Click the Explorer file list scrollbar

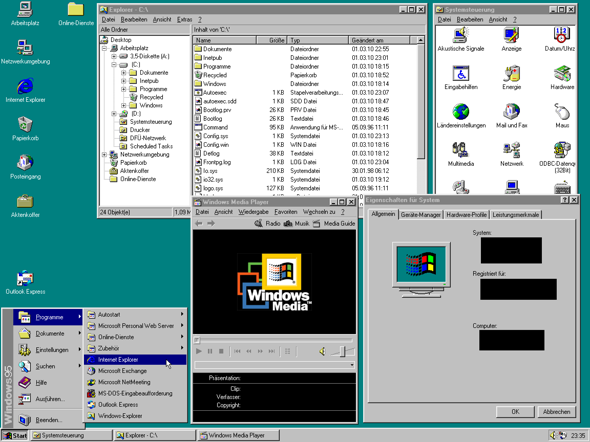coord(421,101)
